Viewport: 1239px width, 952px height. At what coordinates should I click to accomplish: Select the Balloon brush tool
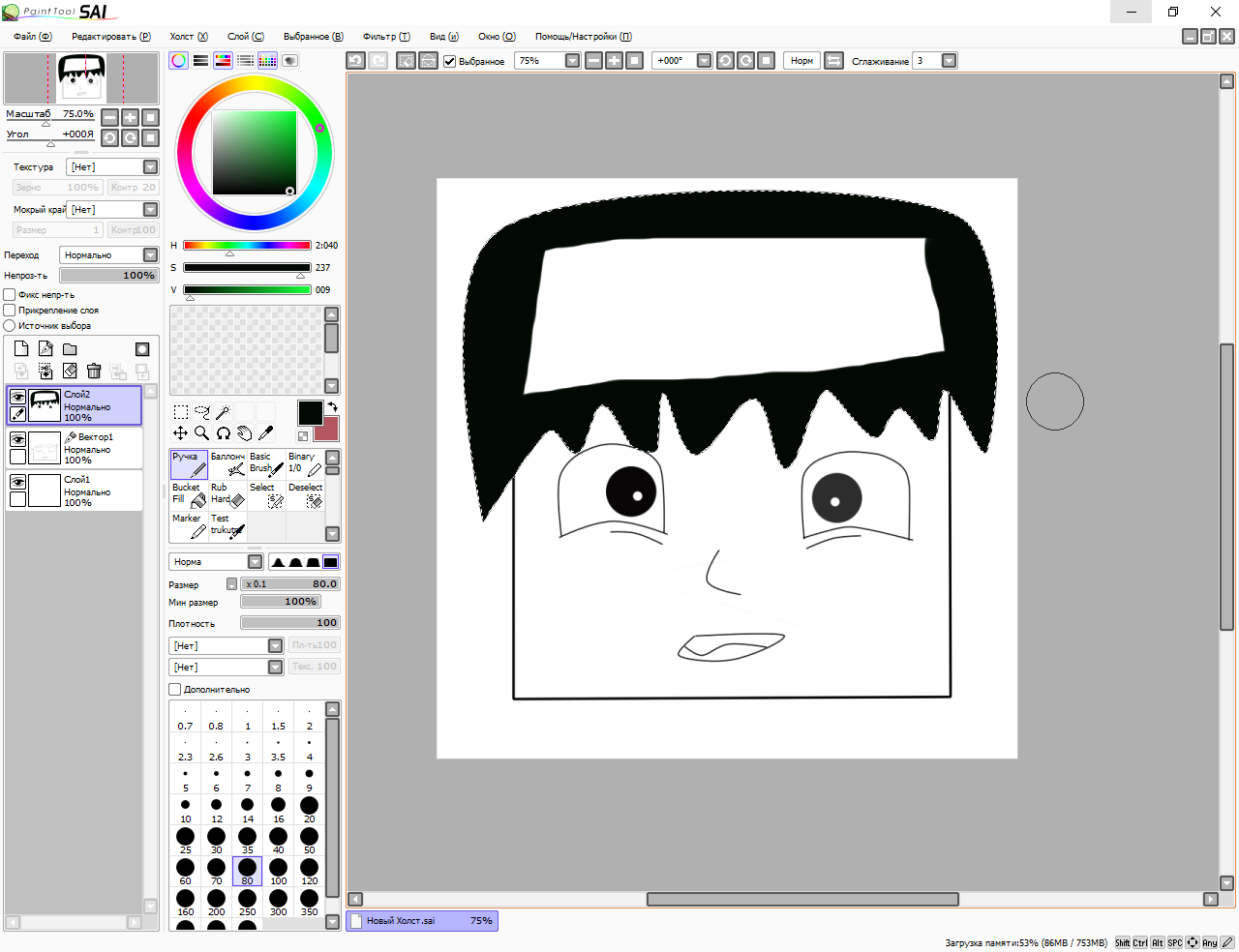click(x=227, y=463)
